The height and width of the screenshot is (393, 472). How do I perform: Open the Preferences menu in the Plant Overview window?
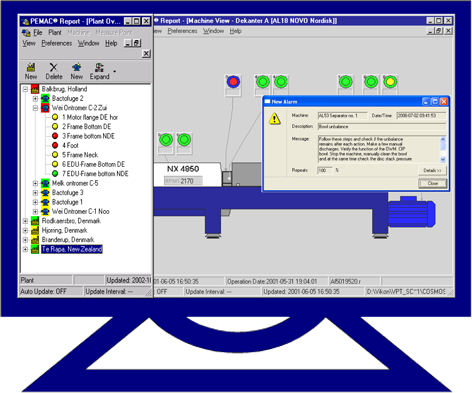(57, 43)
